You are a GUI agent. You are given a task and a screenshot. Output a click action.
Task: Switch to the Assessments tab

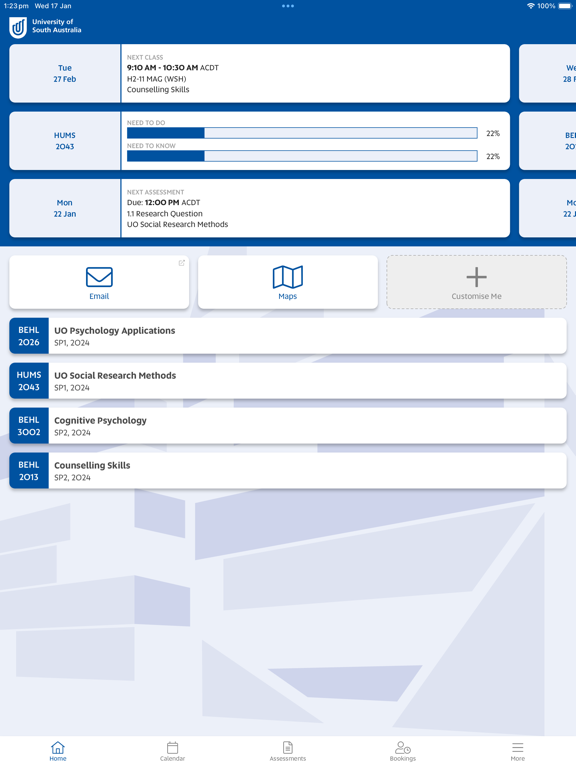288,751
